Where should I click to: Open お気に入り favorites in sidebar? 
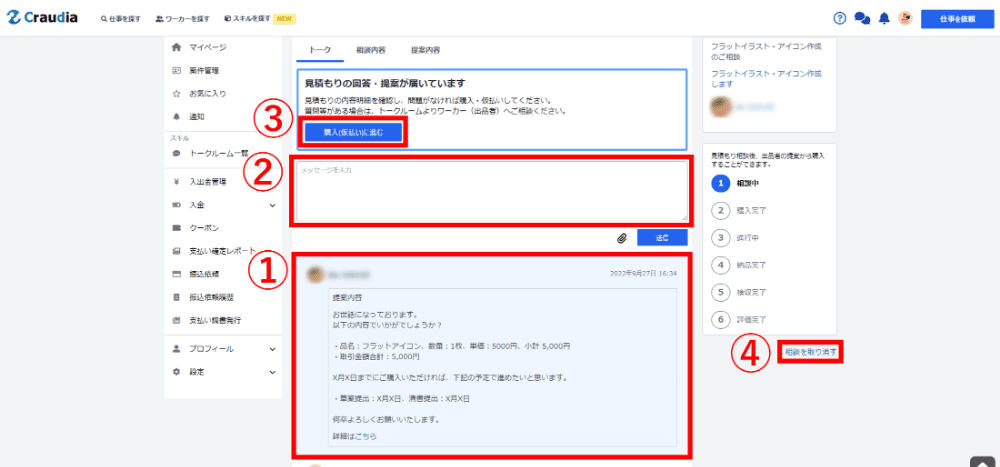[207, 93]
